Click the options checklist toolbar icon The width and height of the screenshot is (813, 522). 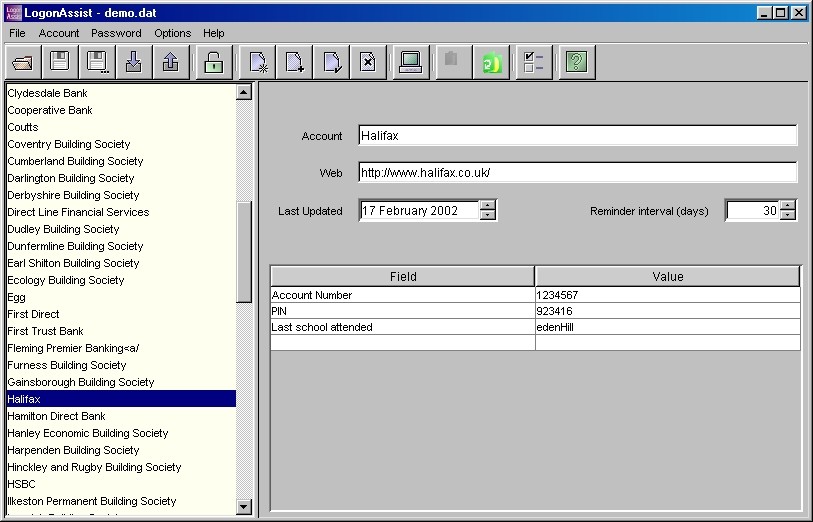(x=534, y=62)
